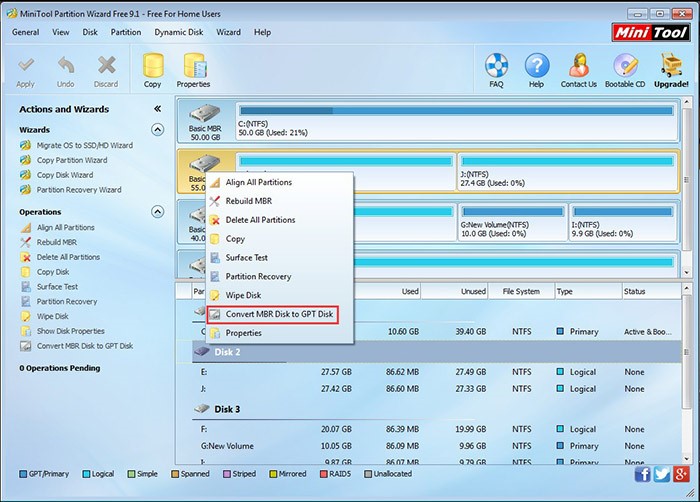
Task: Choose Rebuild MBR in context menu
Action: [280, 201]
